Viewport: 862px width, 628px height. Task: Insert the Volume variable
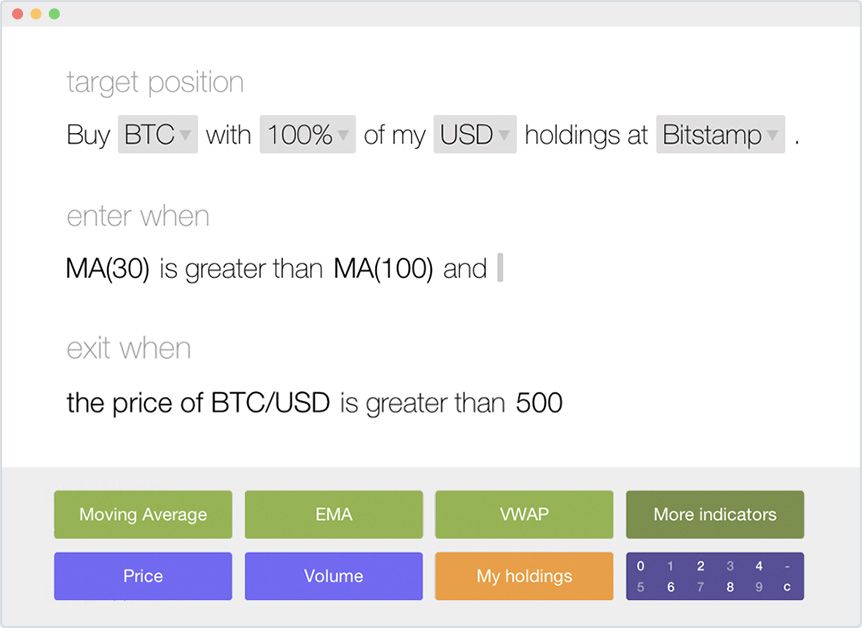point(334,576)
